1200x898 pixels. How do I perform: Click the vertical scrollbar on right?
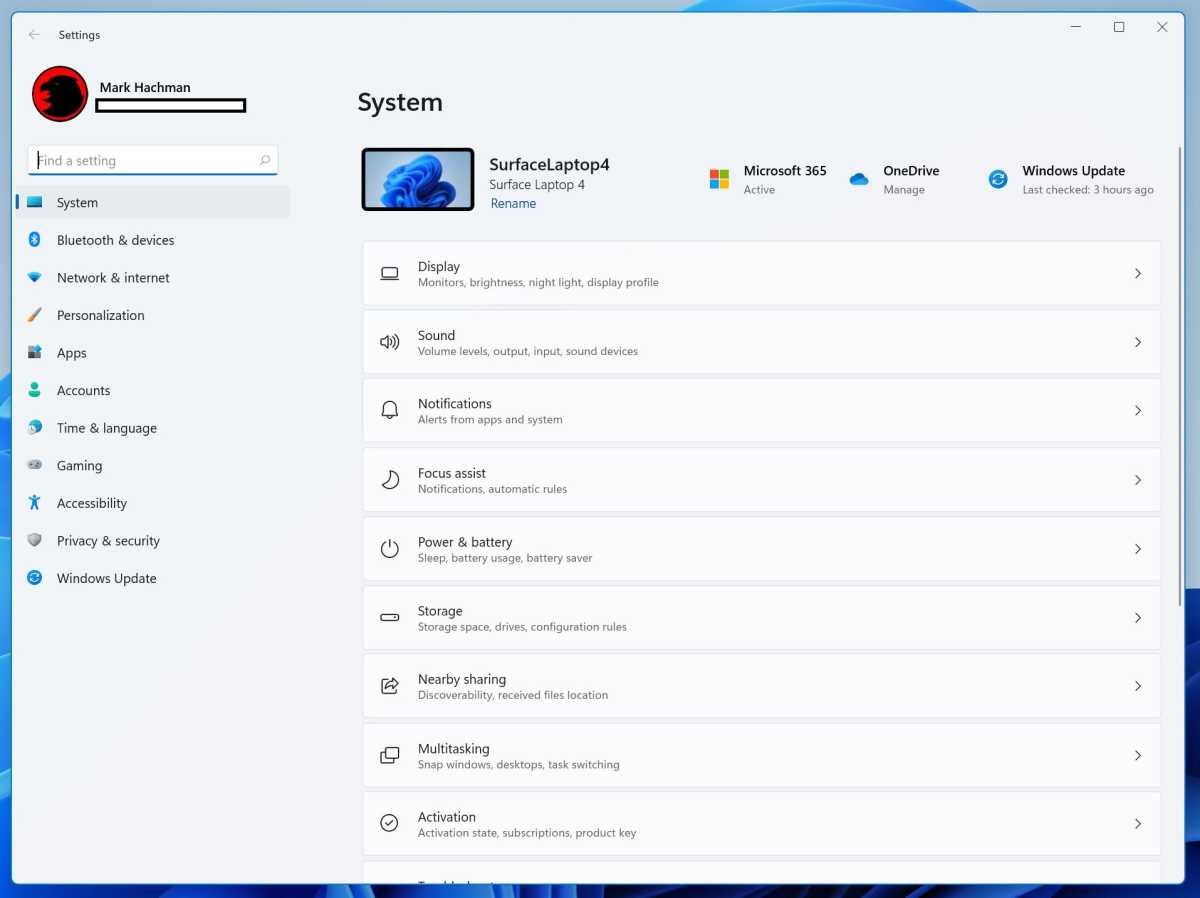click(x=1181, y=376)
